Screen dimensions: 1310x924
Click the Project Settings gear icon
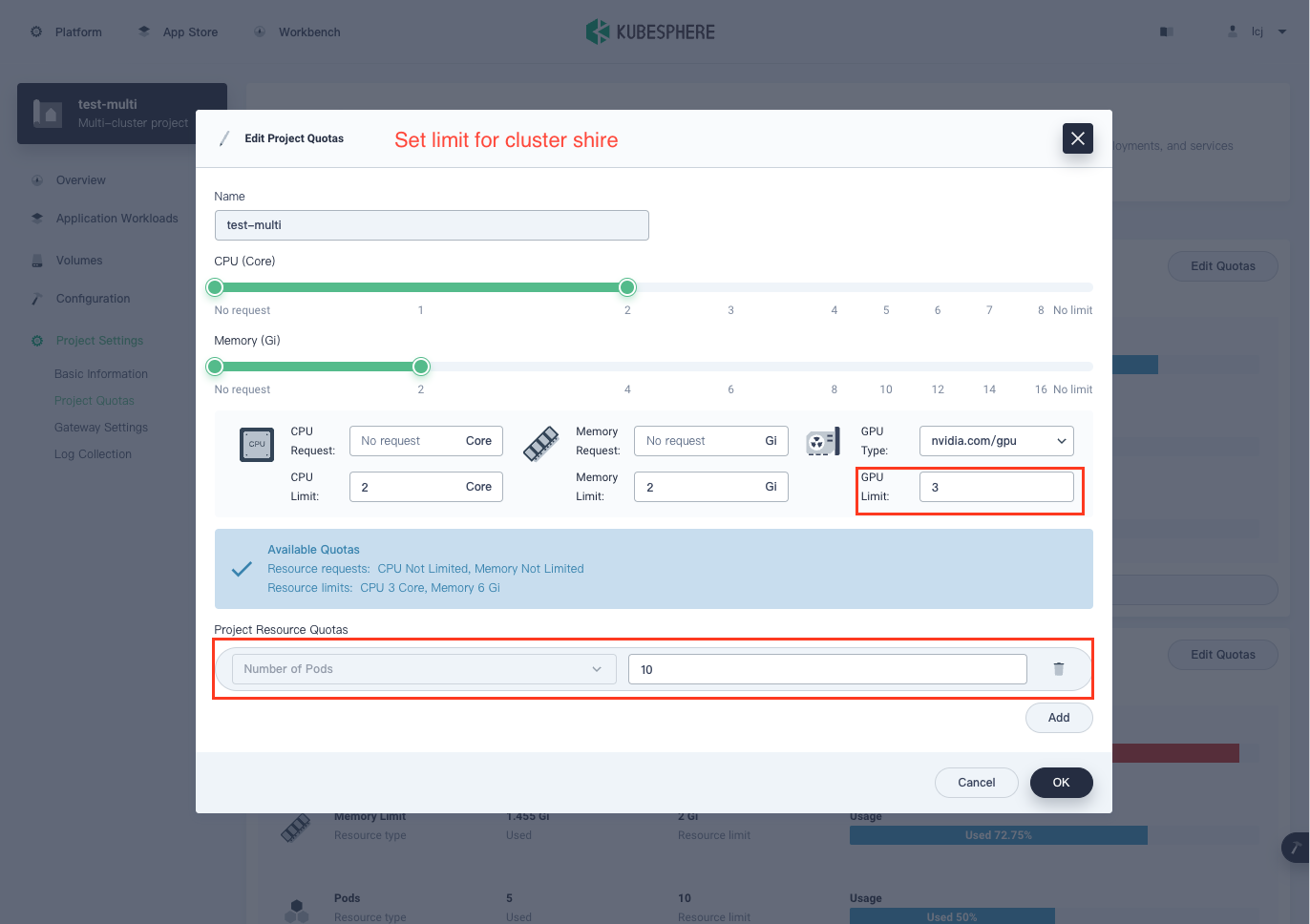(x=36, y=340)
